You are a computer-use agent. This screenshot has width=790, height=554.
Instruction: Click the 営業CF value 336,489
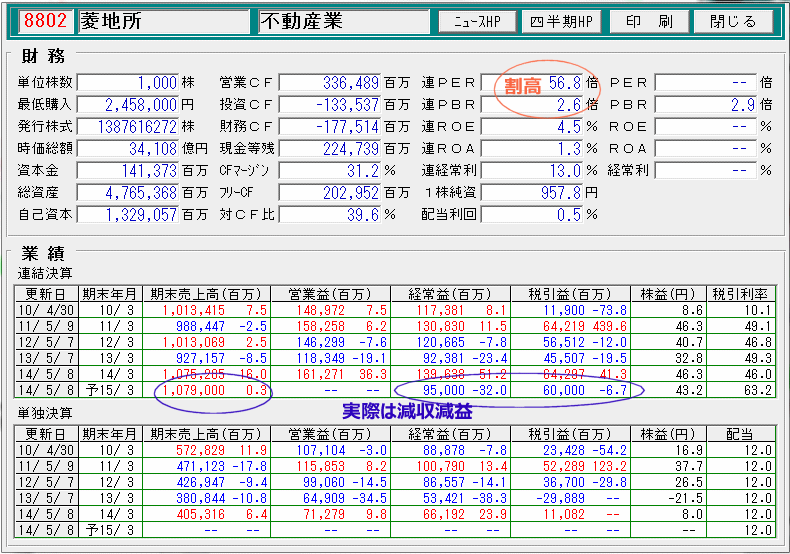tap(330, 83)
